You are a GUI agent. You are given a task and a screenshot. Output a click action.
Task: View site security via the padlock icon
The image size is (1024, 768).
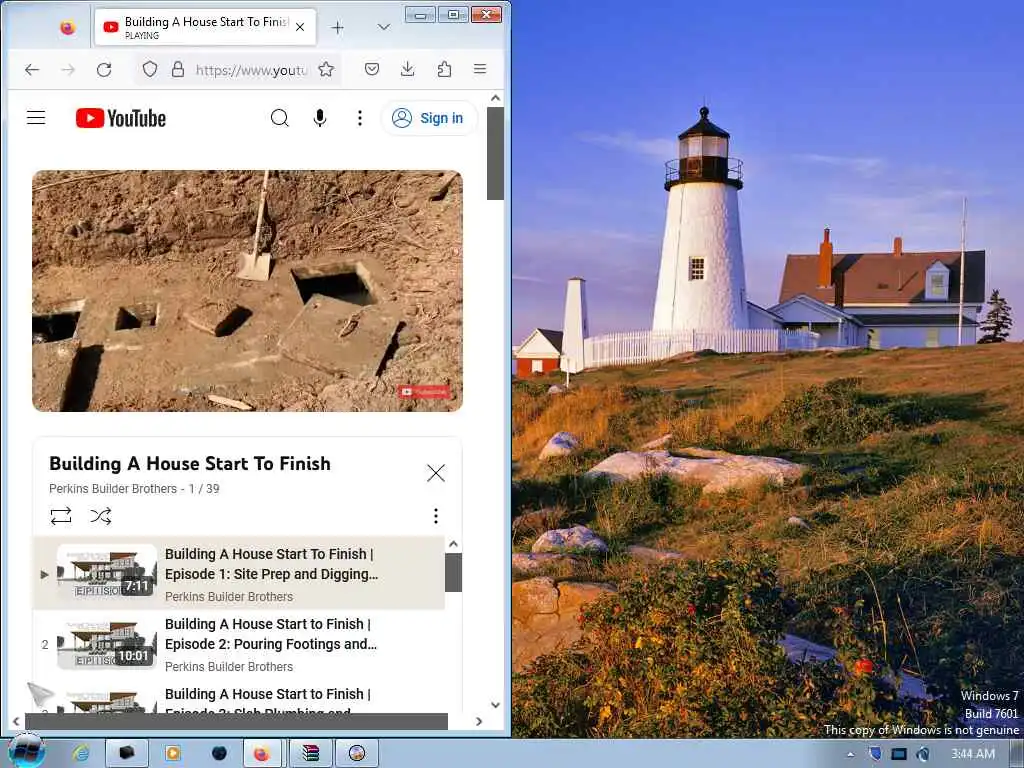177,69
